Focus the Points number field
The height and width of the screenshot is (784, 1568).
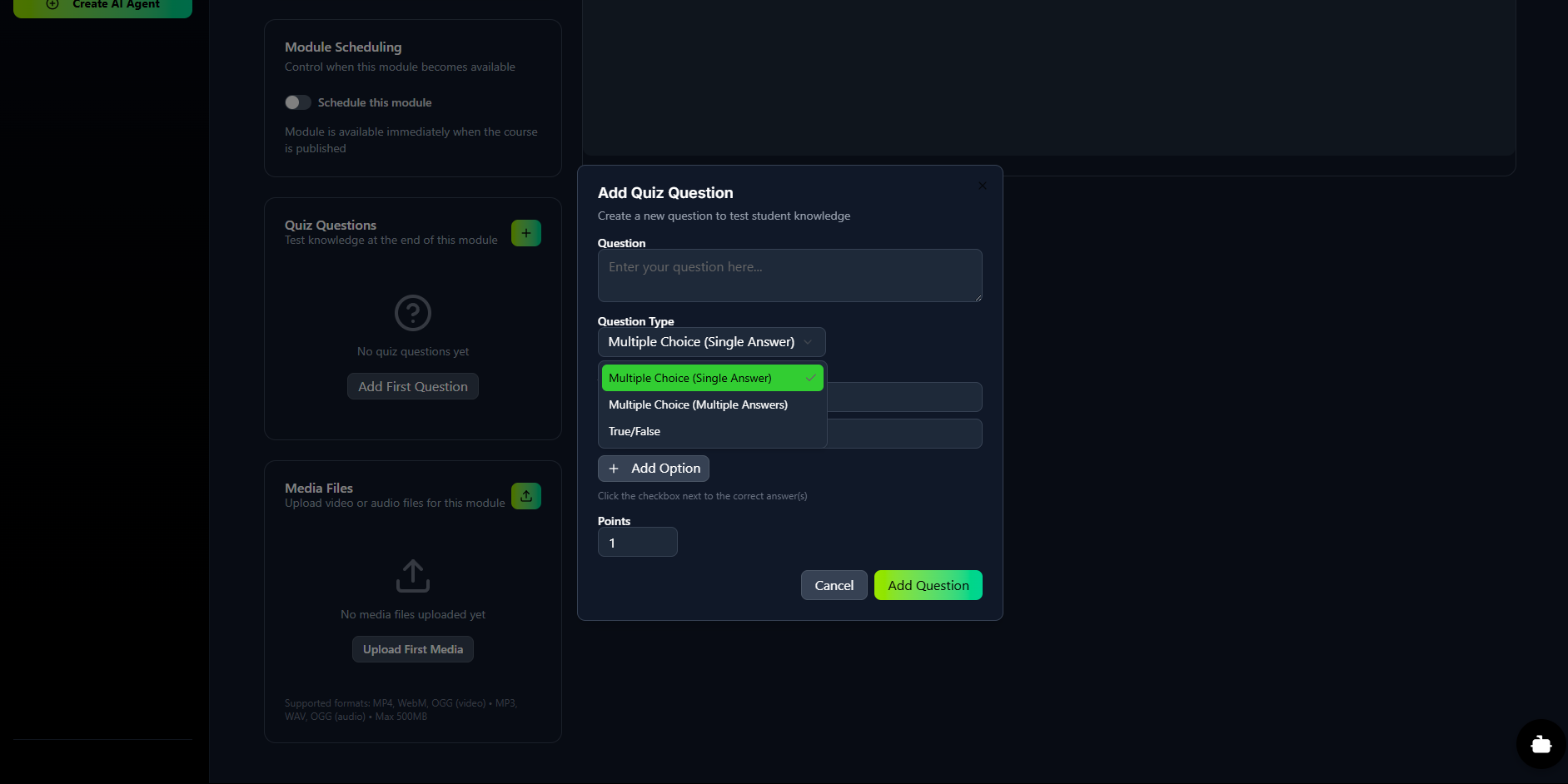click(x=637, y=543)
